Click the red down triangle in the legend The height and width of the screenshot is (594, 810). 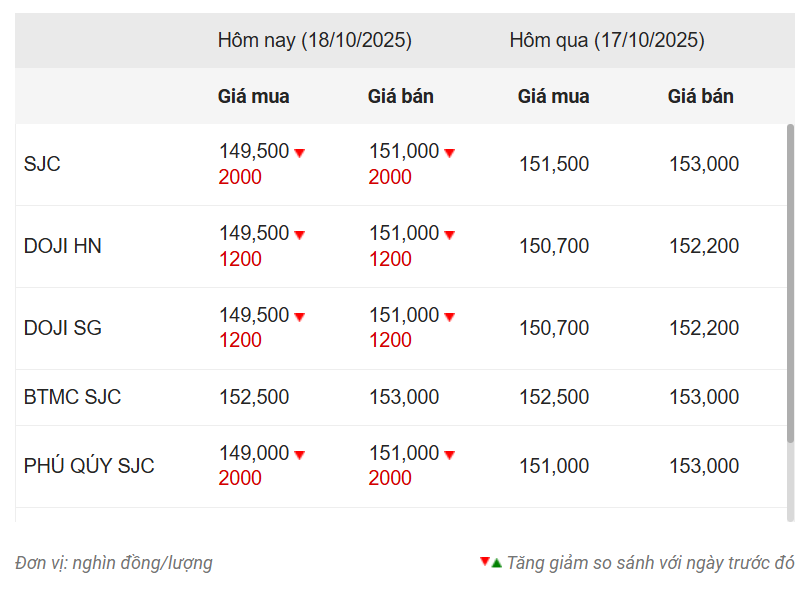[x=484, y=561]
